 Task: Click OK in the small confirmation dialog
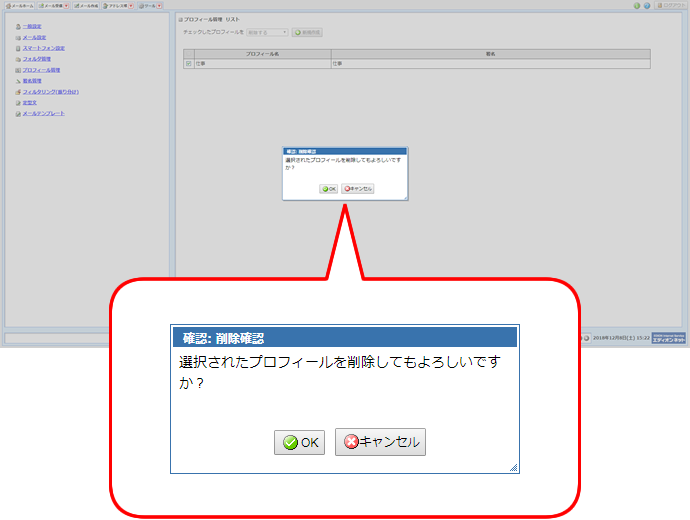[x=329, y=189]
